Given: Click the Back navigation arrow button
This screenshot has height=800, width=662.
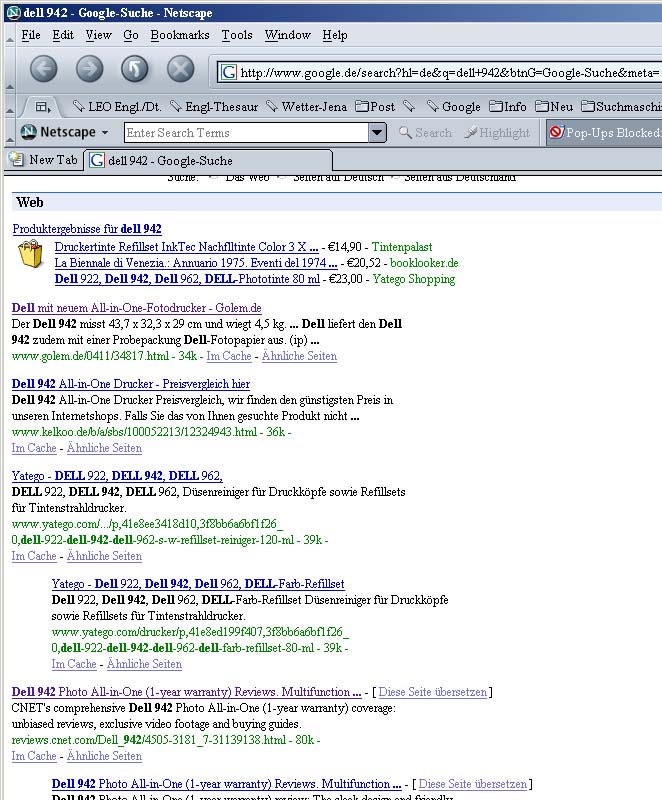Looking at the screenshot, I should pyautogui.click(x=43, y=69).
